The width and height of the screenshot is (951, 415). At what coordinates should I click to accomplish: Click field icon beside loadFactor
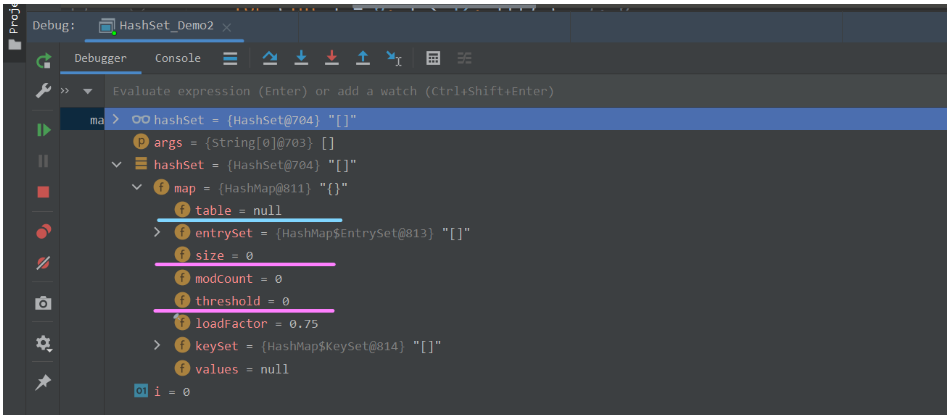click(182, 323)
